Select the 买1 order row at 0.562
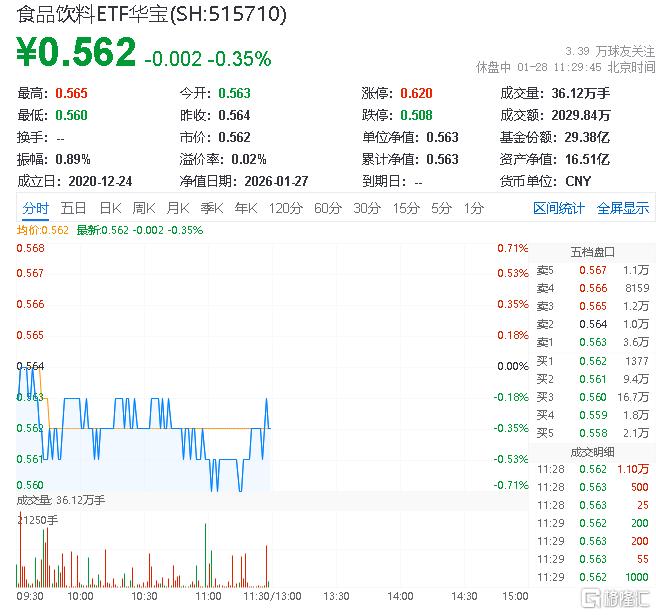This screenshot has height=615, width=656. [593, 361]
